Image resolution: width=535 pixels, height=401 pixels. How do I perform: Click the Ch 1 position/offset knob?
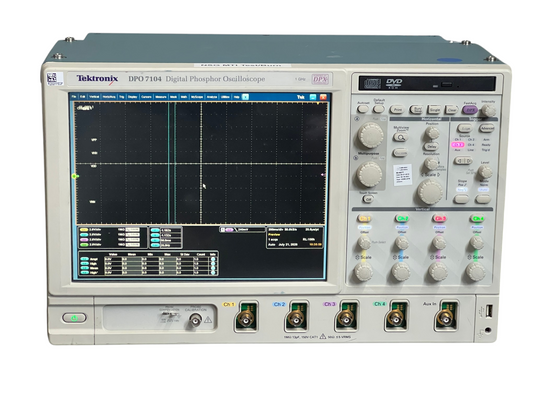tap(364, 243)
